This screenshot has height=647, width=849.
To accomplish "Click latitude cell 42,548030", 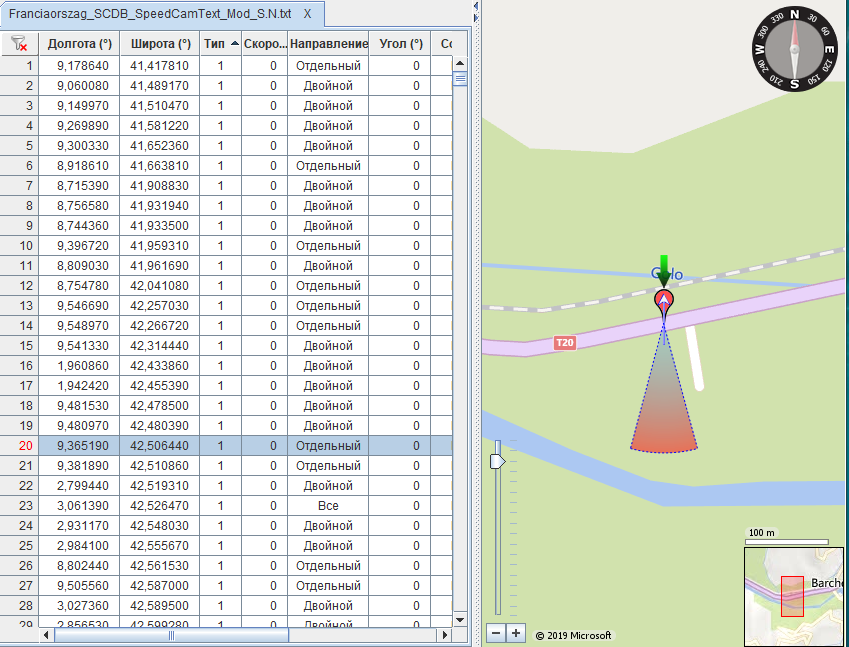I will (160, 527).
